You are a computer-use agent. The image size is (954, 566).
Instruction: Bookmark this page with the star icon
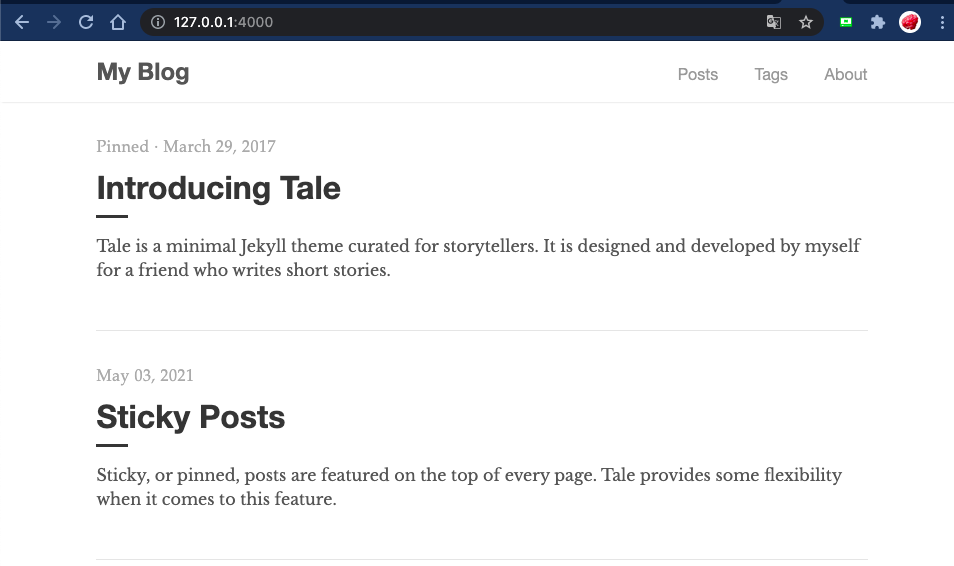coord(806,23)
